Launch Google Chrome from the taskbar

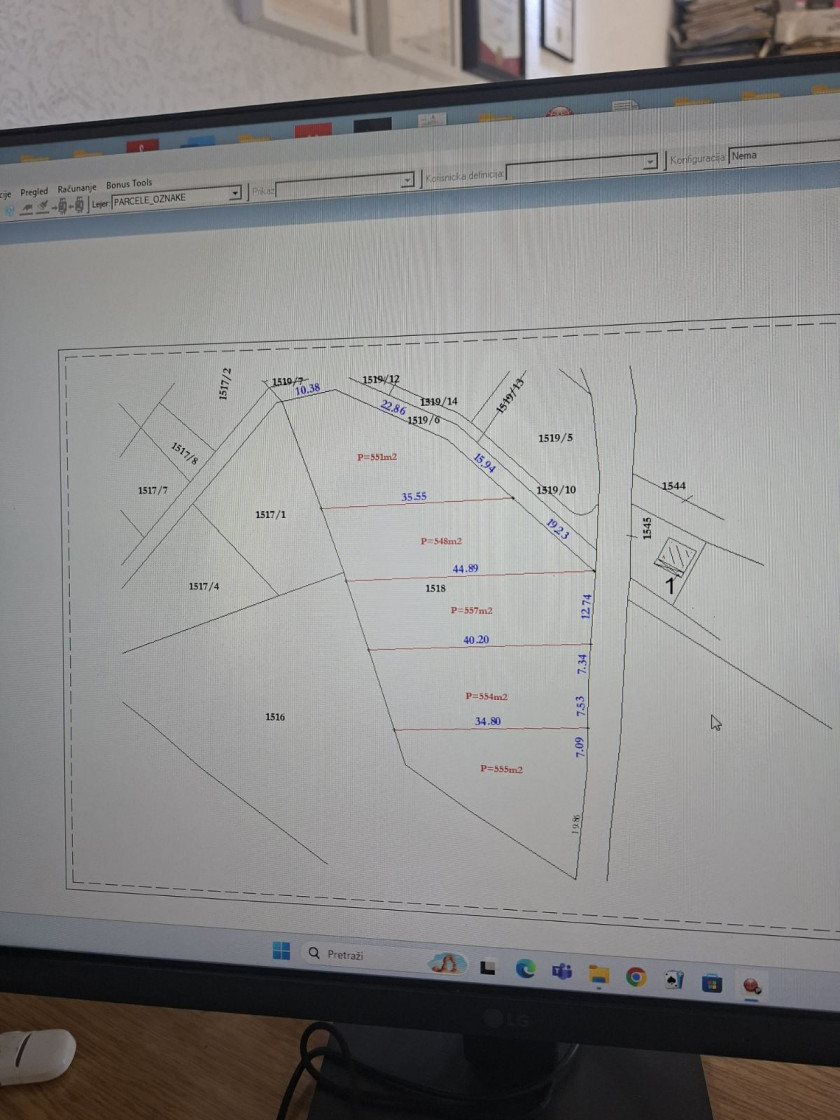tap(636, 976)
